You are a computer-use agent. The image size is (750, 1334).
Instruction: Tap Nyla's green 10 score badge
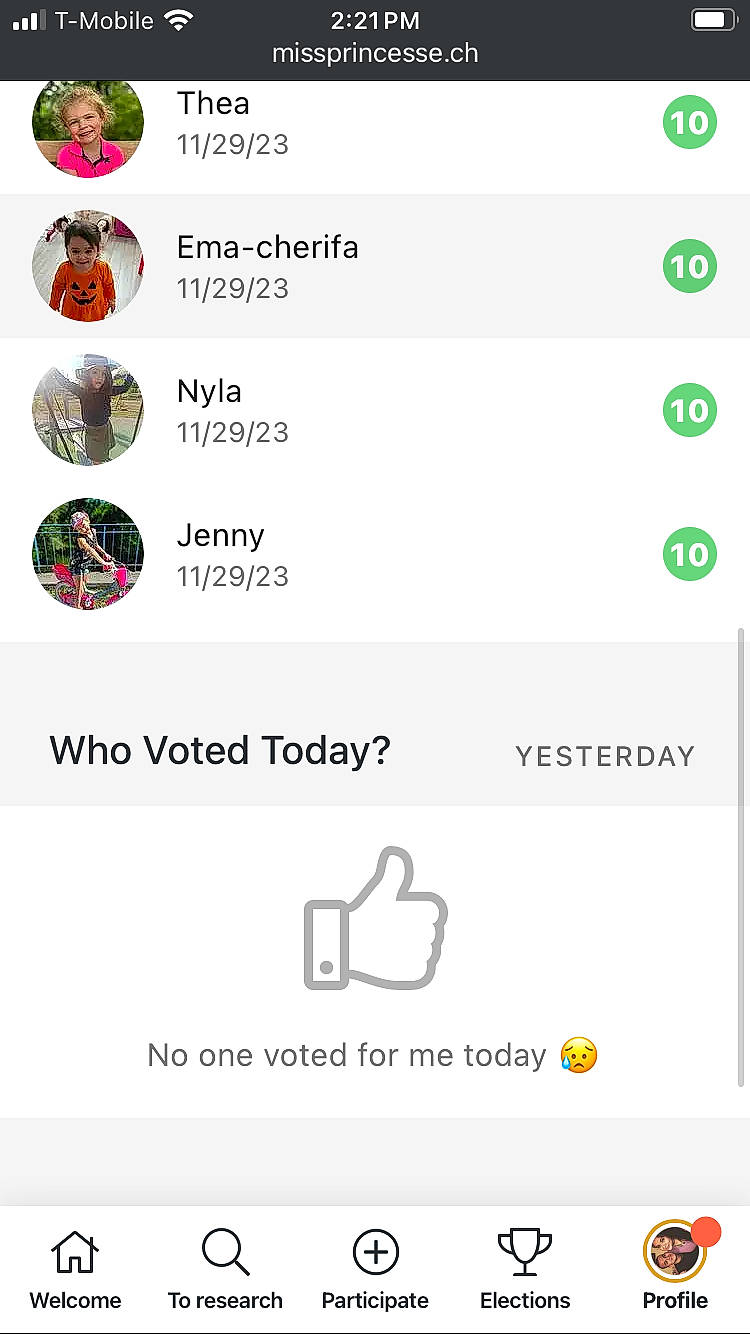coord(689,410)
